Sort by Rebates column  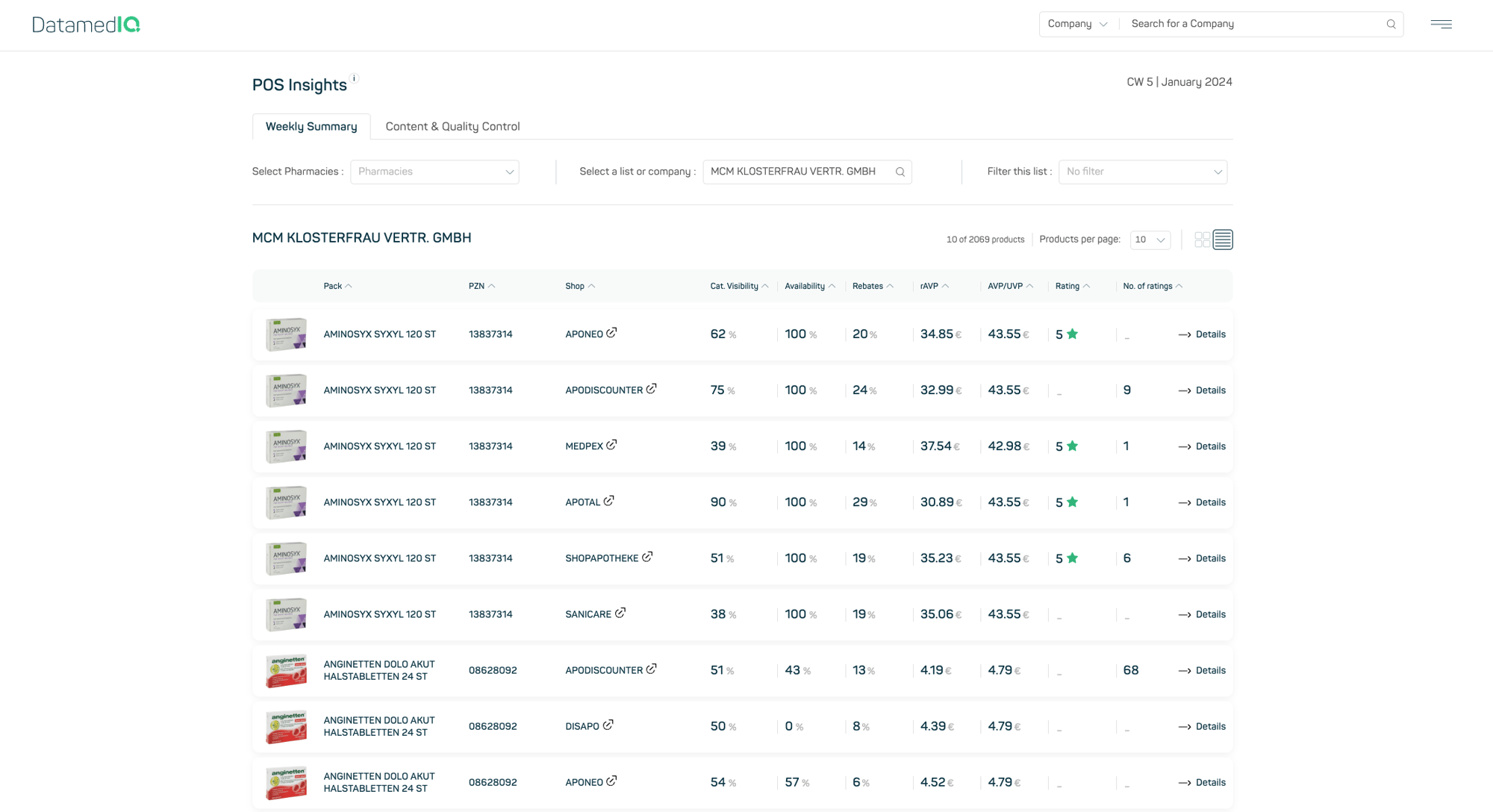click(x=873, y=286)
